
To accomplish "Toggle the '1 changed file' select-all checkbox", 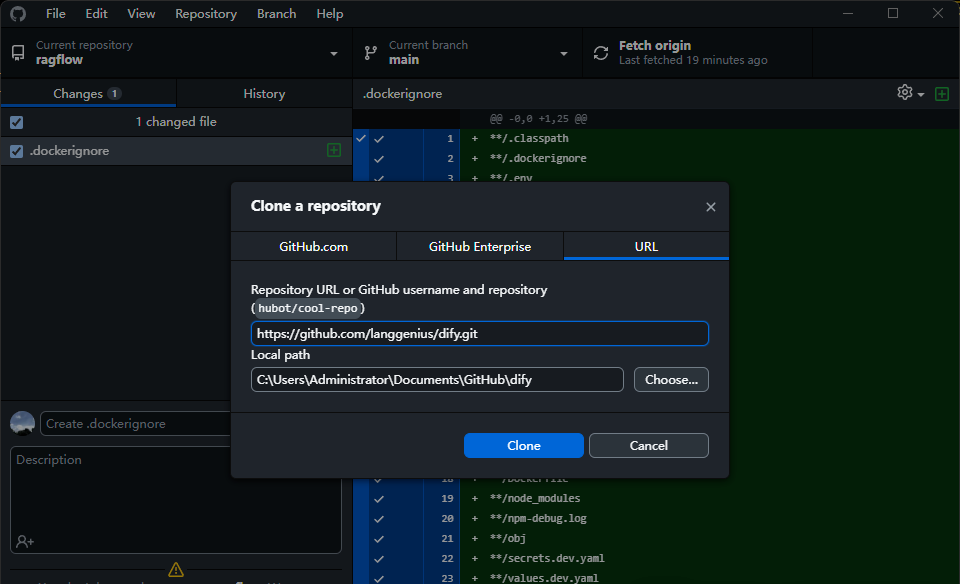I will click(x=17, y=122).
